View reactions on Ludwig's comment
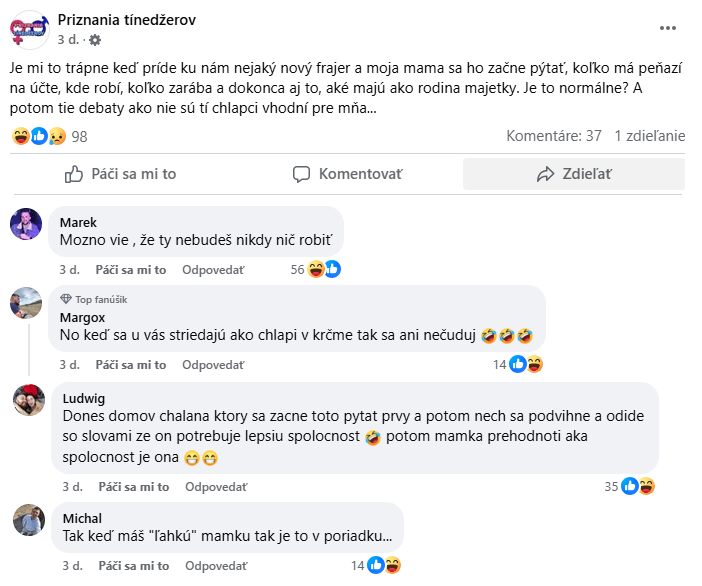 [x=637, y=486]
